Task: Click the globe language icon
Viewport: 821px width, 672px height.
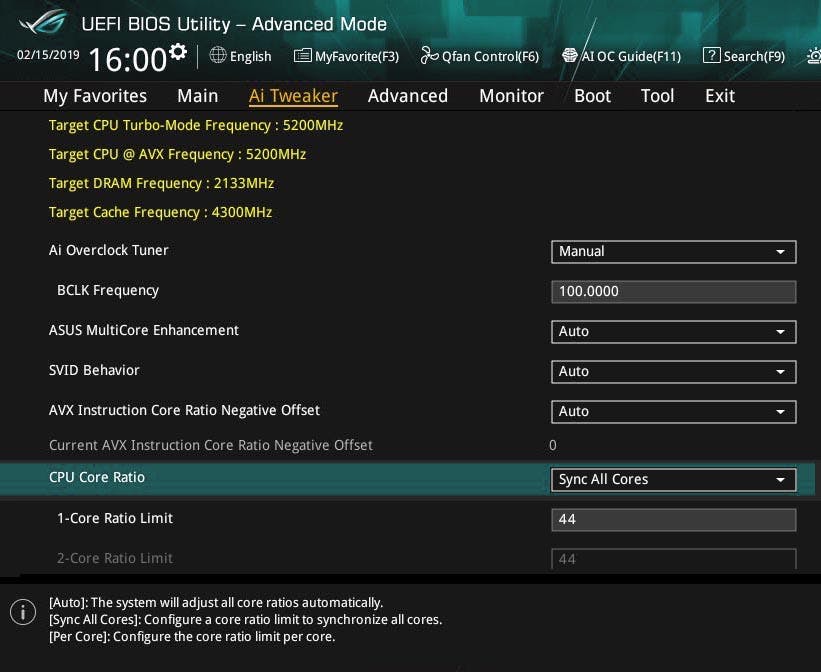Action: [x=218, y=55]
